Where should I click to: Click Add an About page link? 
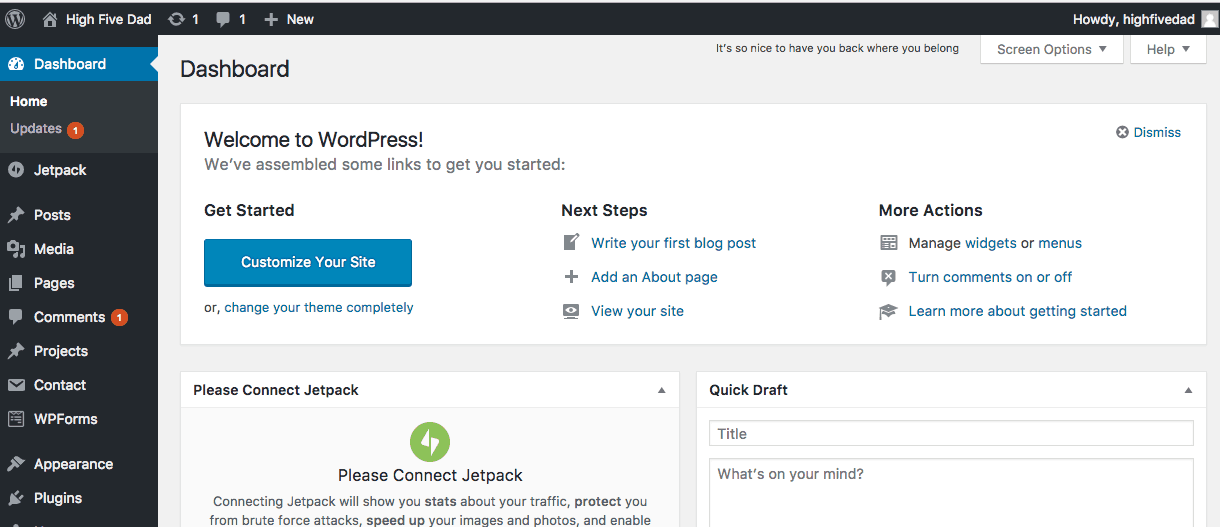(x=654, y=277)
